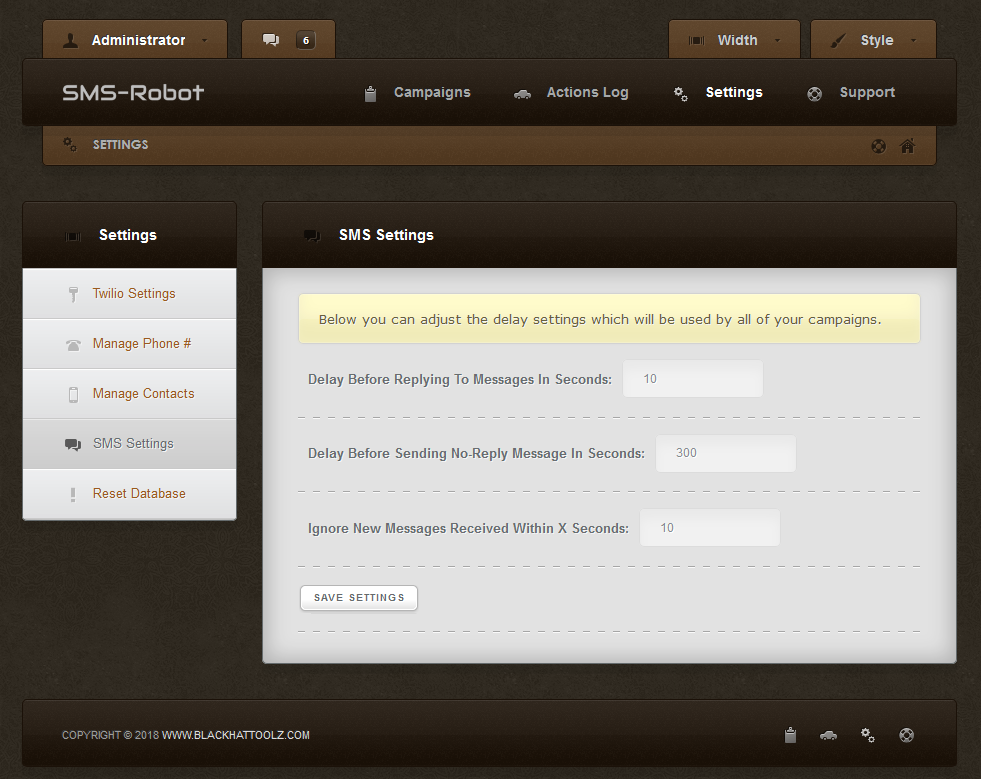
Task: Focus the ignore new messages seconds field
Action: click(709, 528)
